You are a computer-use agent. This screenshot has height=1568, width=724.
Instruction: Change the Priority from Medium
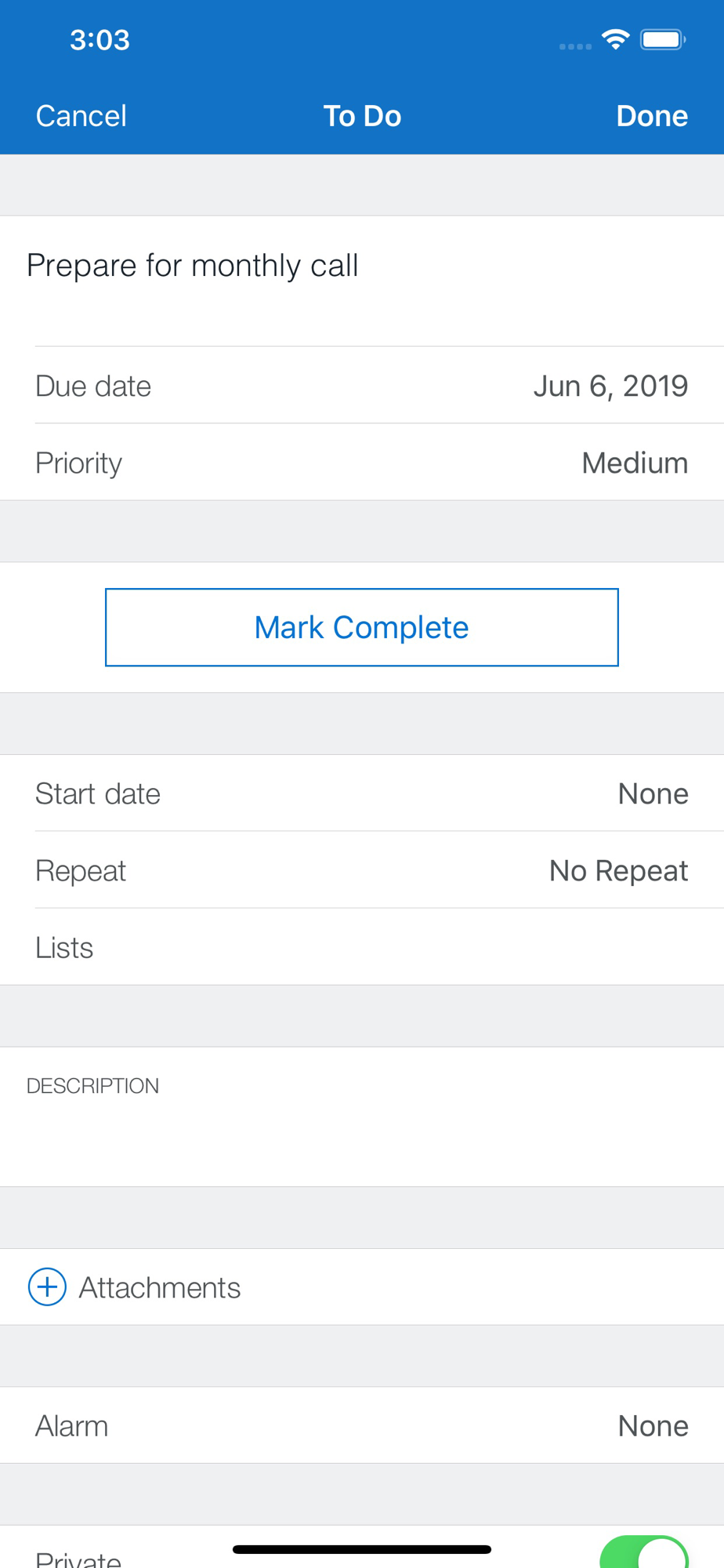[362, 463]
